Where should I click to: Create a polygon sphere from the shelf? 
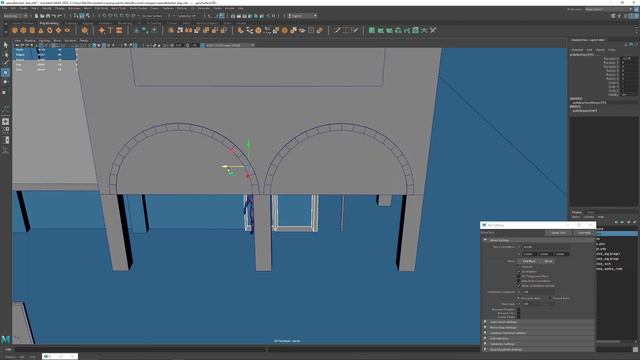tap(15, 30)
